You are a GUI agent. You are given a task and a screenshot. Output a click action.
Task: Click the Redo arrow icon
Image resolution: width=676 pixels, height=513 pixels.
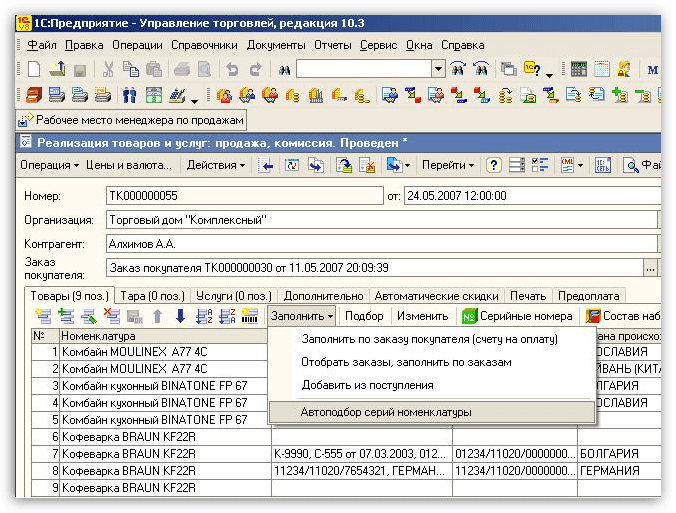(x=256, y=69)
